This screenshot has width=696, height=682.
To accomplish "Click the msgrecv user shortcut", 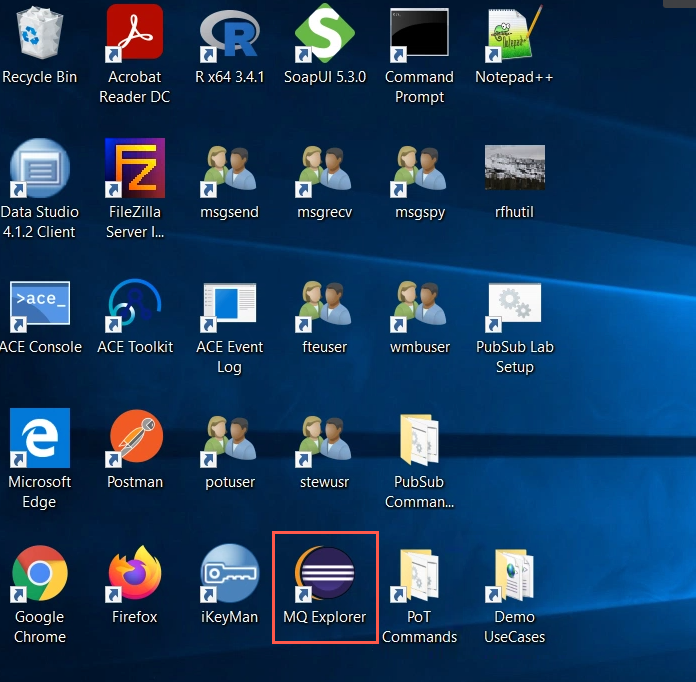I will coord(324,170).
